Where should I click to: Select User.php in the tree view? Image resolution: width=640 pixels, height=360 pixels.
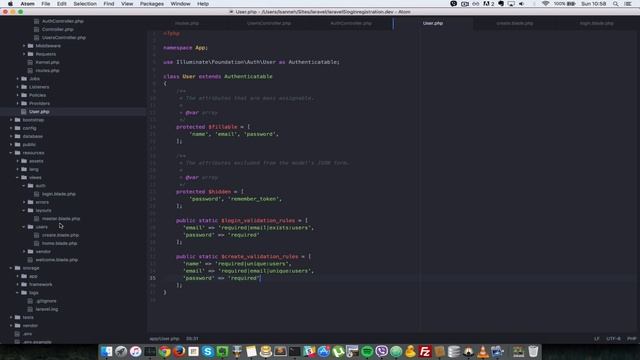(x=39, y=111)
